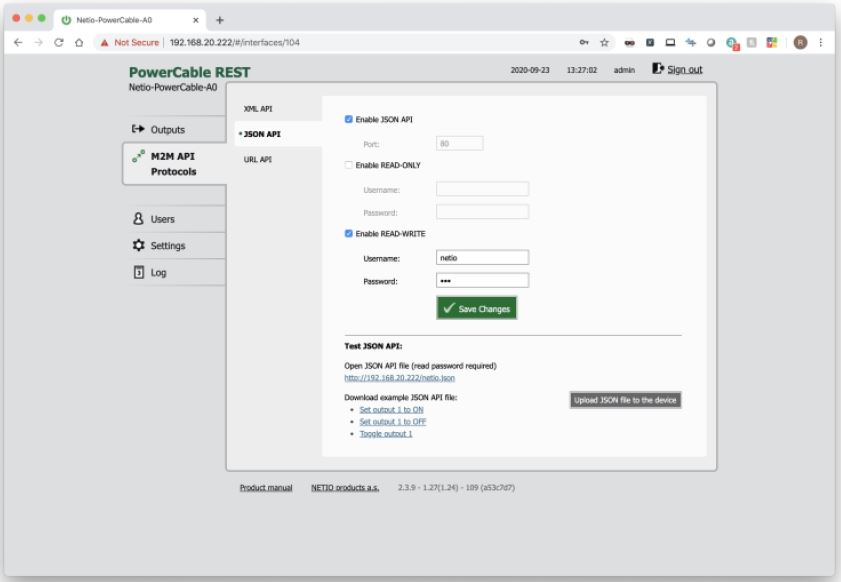841x582 pixels.
Task: Open the Product manual link
Action: pos(266,488)
